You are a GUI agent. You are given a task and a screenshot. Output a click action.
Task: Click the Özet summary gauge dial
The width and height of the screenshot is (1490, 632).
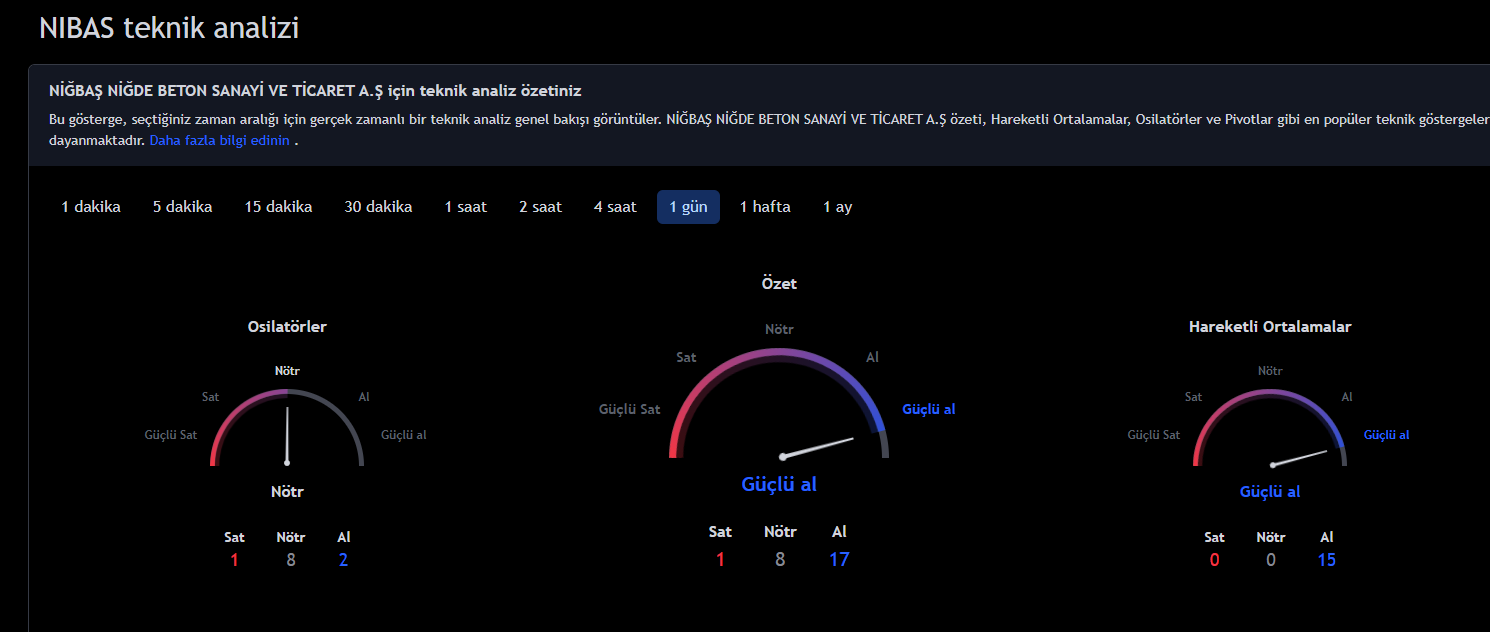click(x=779, y=403)
